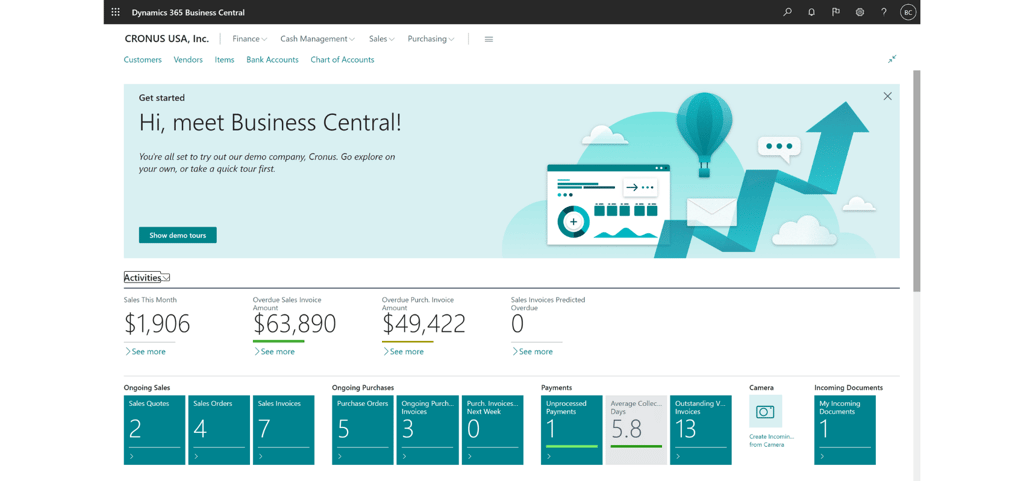Open Purch. Invoices Next Week tile
Viewport: 1024px width, 481px height.
[x=492, y=429]
